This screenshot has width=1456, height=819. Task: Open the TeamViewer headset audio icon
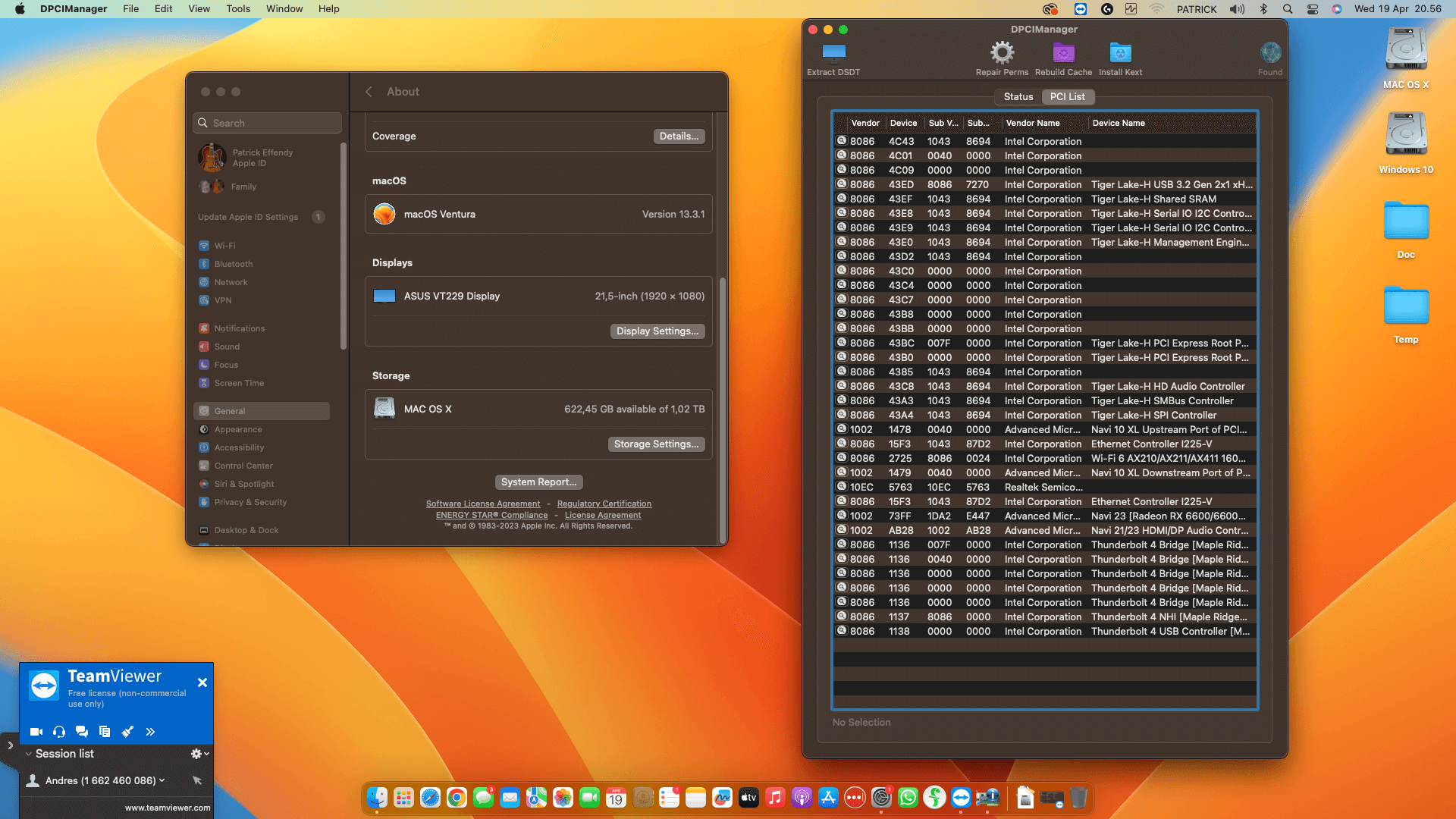click(59, 732)
